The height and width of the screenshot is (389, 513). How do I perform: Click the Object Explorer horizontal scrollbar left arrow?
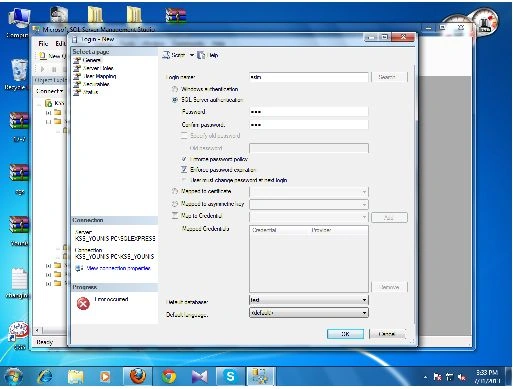click(x=38, y=330)
